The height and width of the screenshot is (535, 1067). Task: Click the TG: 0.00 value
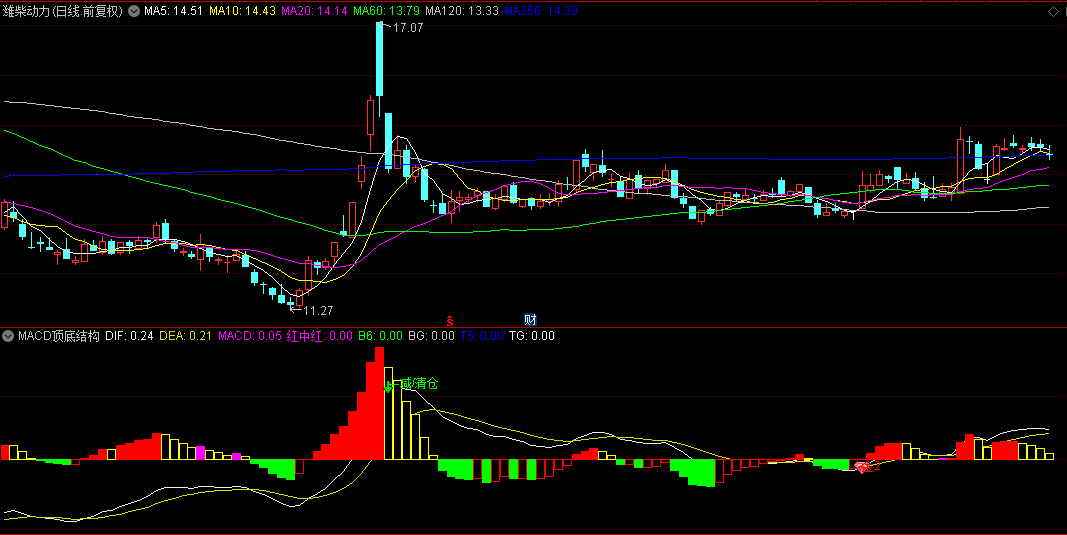click(x=532, y=336)
